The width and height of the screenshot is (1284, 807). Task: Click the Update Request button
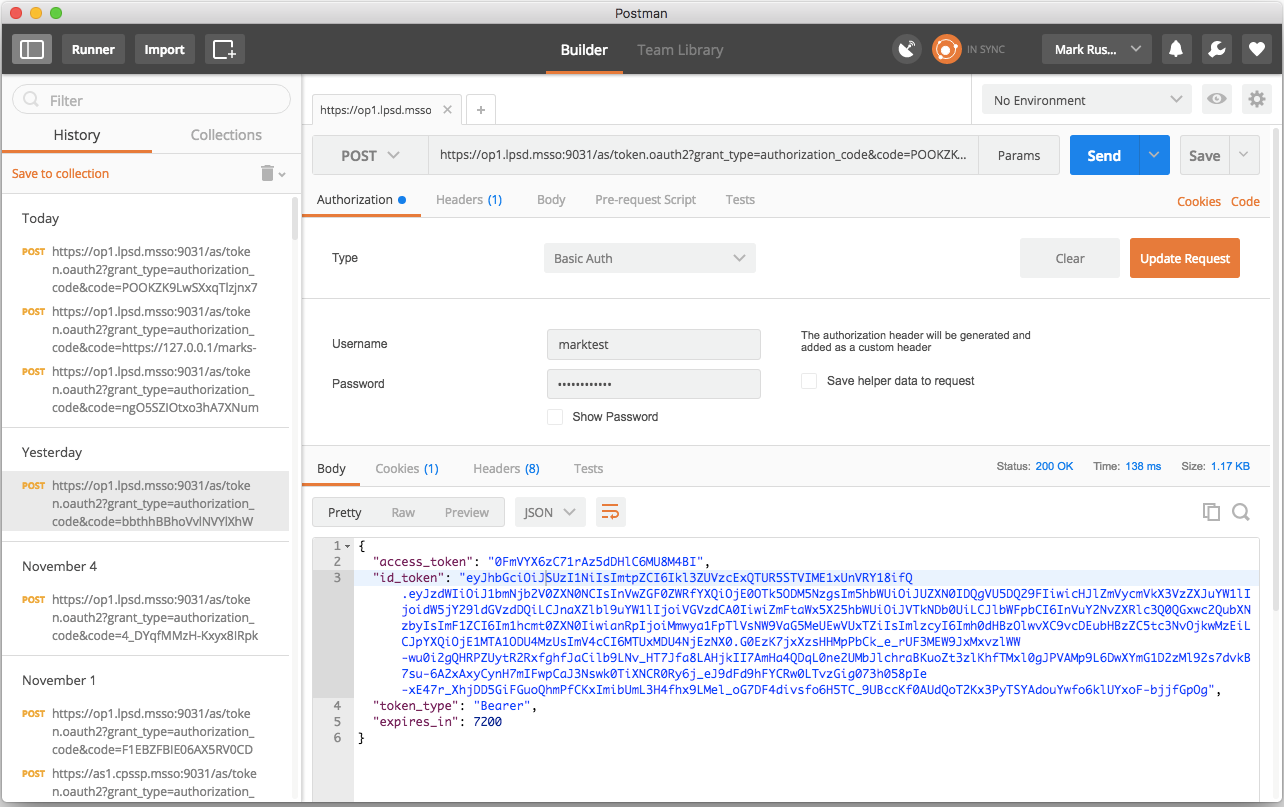1185,258
